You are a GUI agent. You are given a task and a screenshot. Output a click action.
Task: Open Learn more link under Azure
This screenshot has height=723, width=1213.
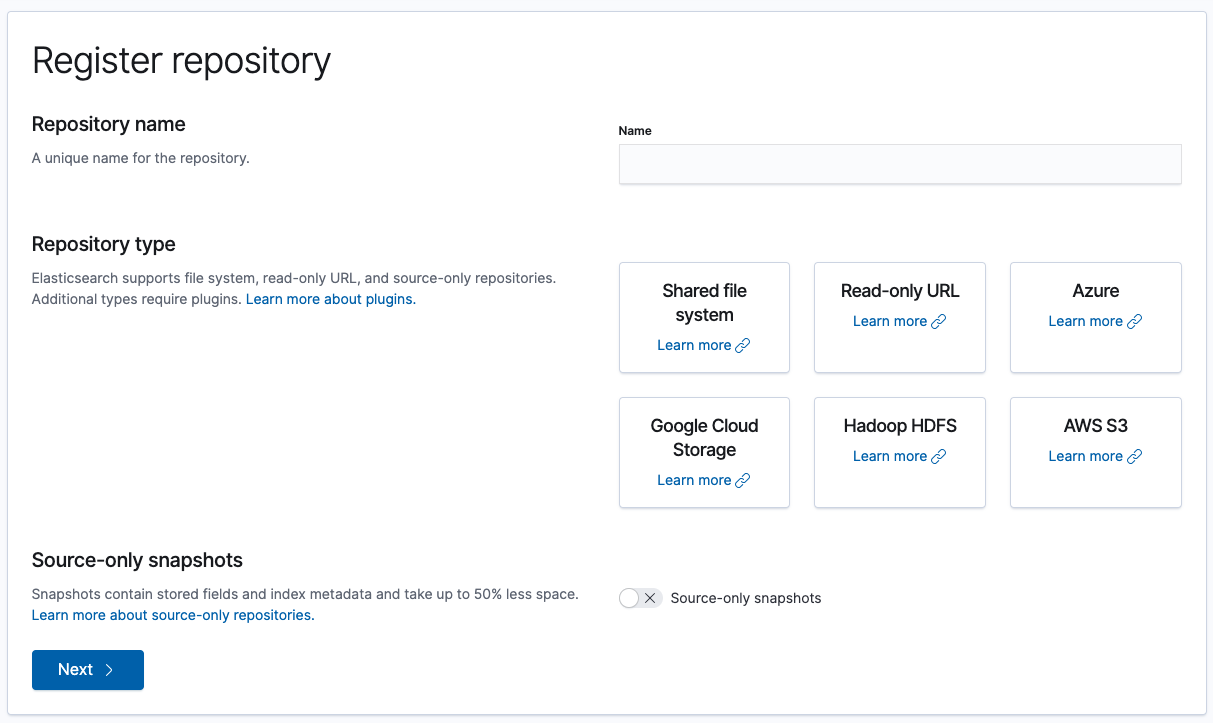[1085, 321]
